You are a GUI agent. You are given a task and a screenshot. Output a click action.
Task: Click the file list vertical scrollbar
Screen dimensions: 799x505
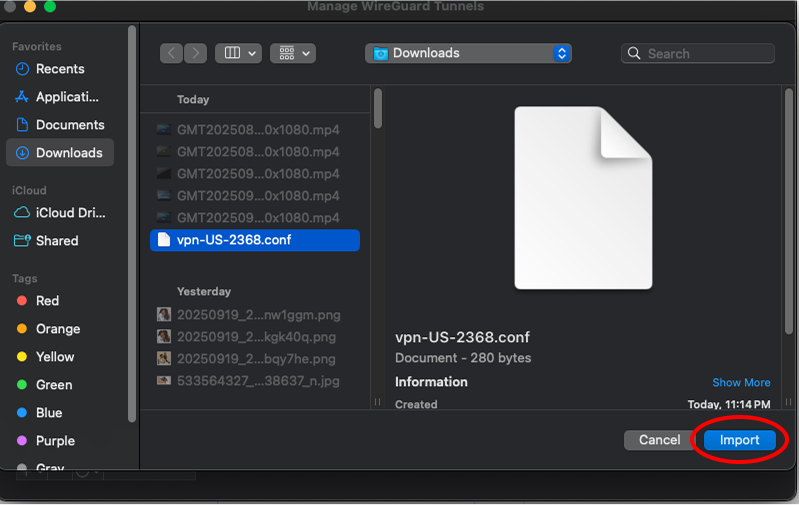[x=378, y=108]
